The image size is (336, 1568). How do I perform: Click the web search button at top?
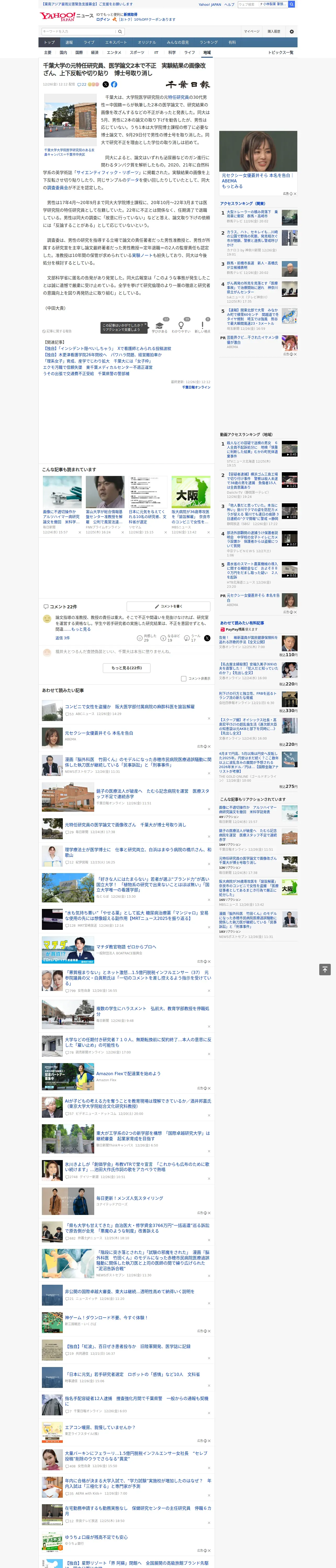292,4
